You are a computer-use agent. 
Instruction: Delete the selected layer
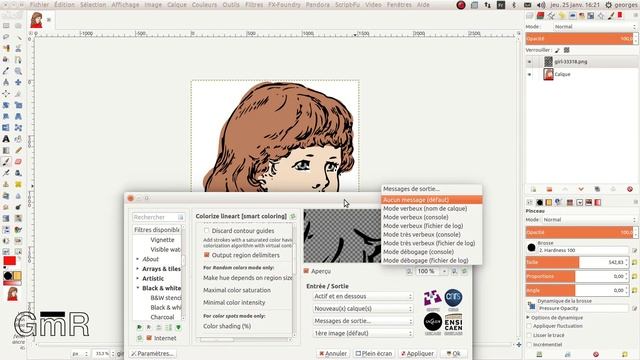click(630, 189)
